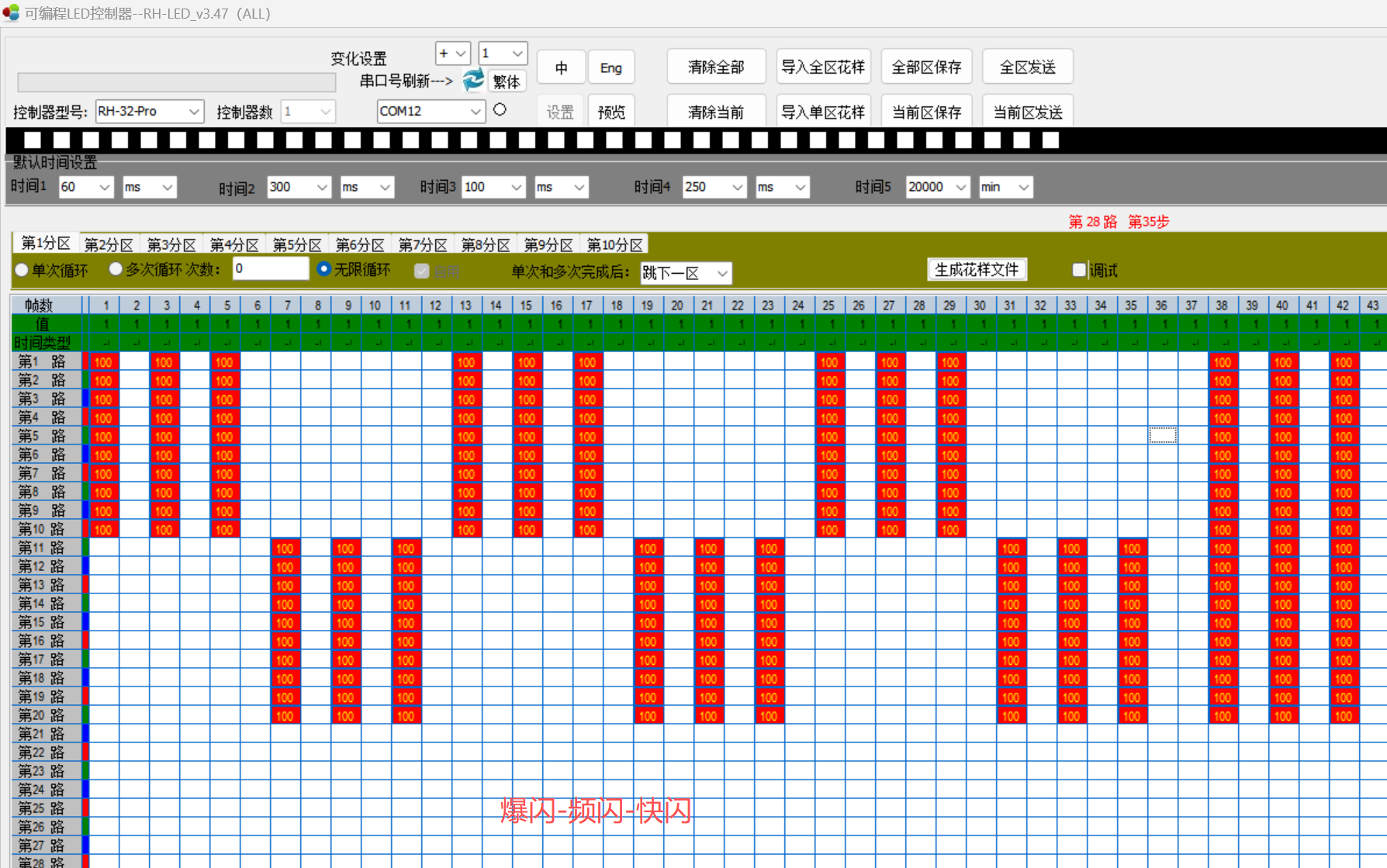Click the blue color marker for 第3路
1387x868 pixels.
85,399
